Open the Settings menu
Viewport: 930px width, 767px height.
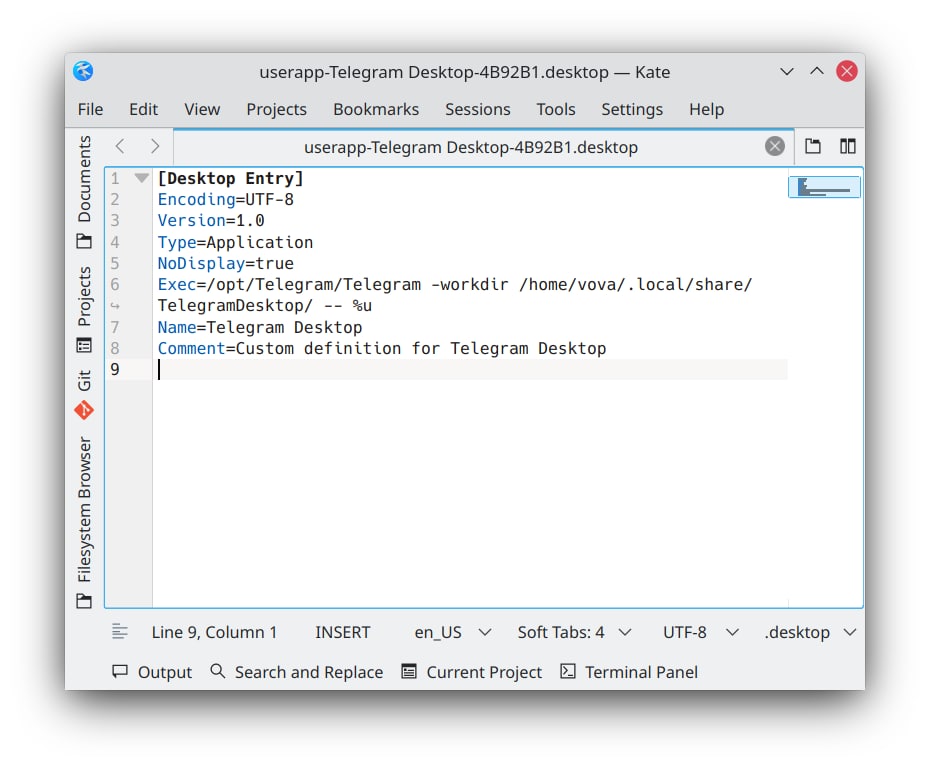[x=632, y=109]
